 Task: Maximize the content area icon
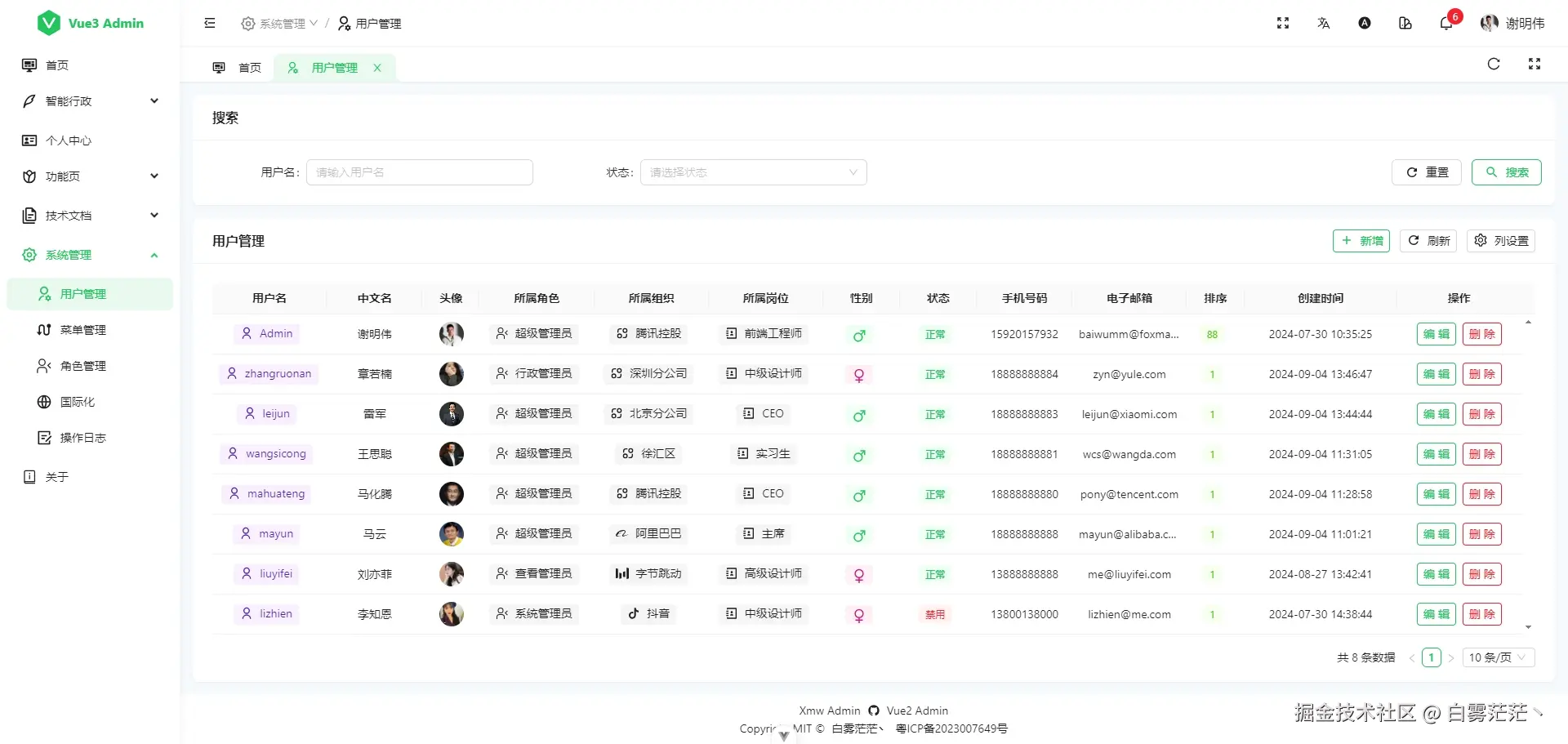coord(1535,64)
